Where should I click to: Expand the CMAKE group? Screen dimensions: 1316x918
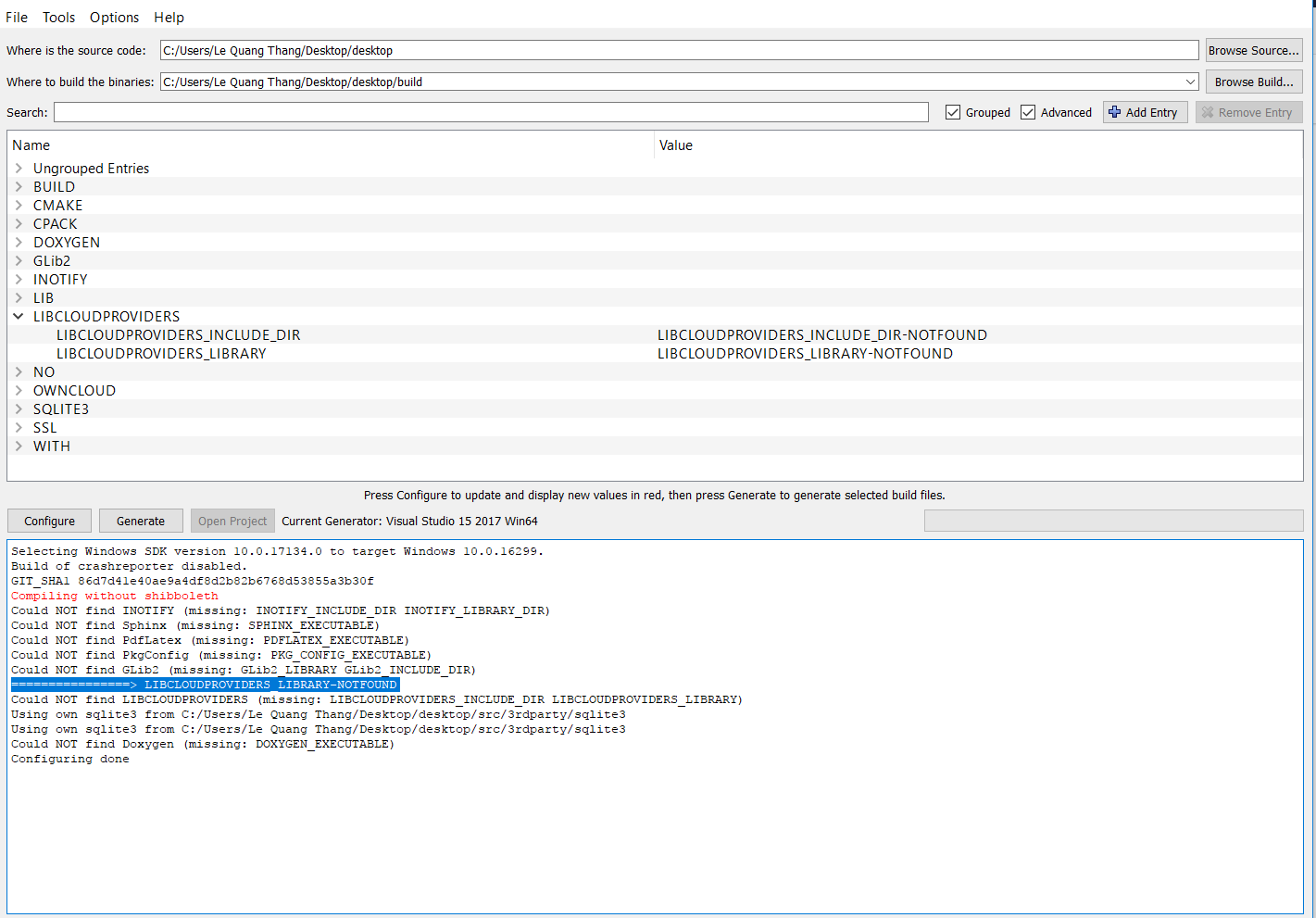(19, 205)
